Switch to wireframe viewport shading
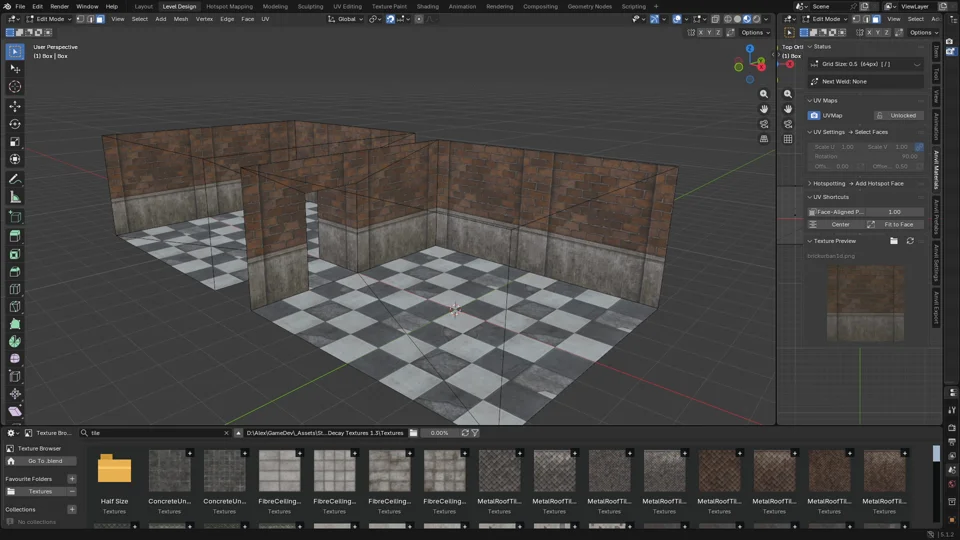The height and width of the screenshot is (540, 960). (728, 19)
